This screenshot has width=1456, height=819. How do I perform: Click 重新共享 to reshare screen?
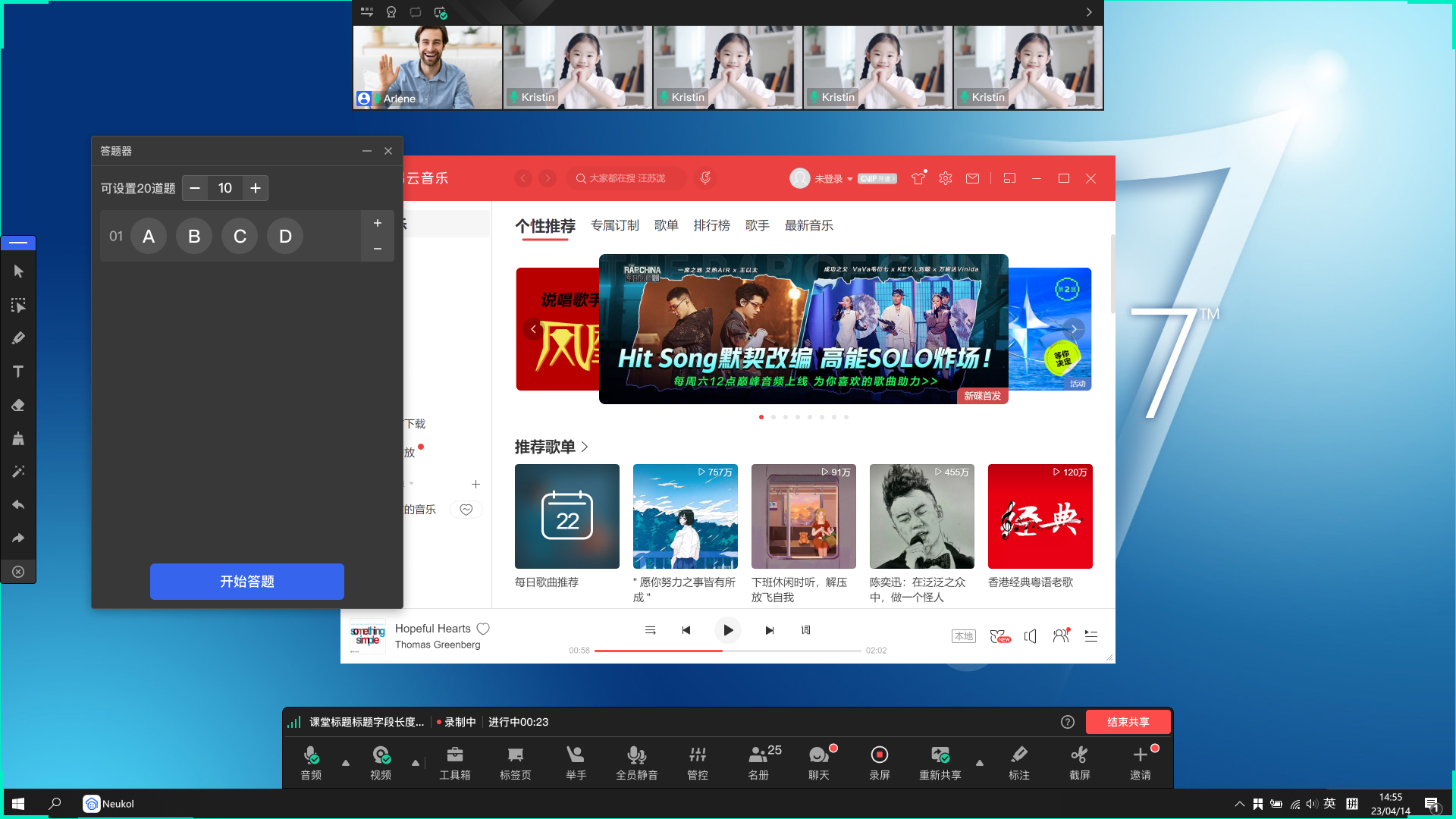tap(940, 762)
